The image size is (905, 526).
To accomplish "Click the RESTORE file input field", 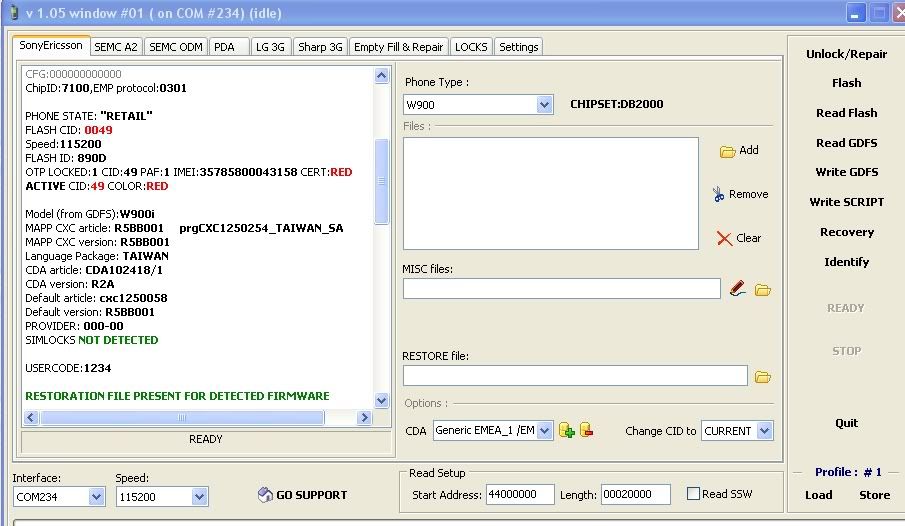I will point(575,376).
